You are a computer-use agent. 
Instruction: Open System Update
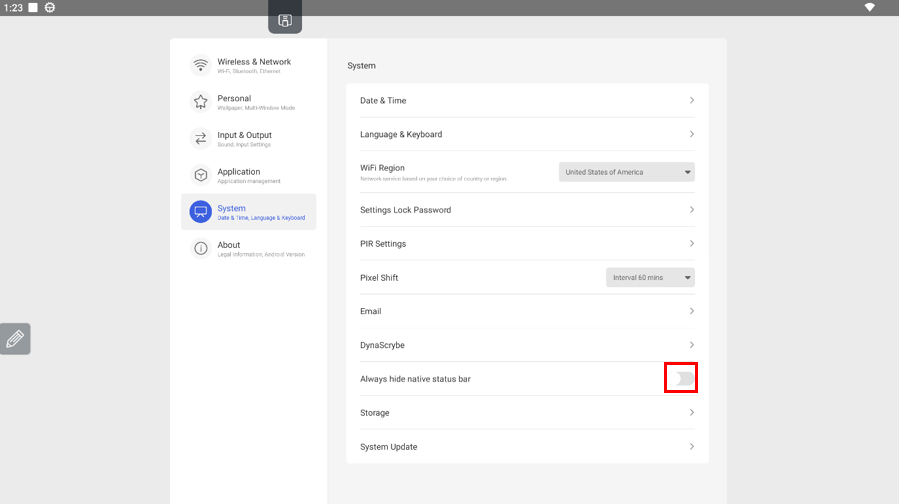(526, 447)
